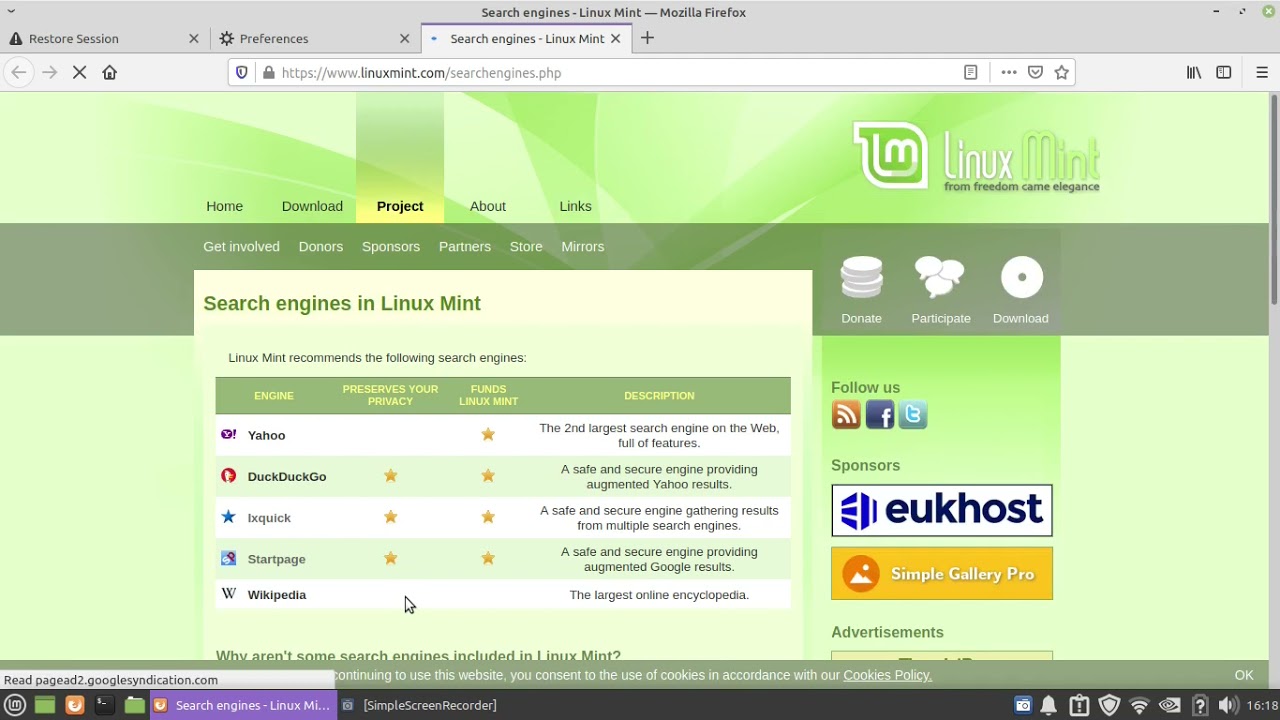Open Linux Mint Facebook page icon
Screen dimensions: 1280x720
880,415
